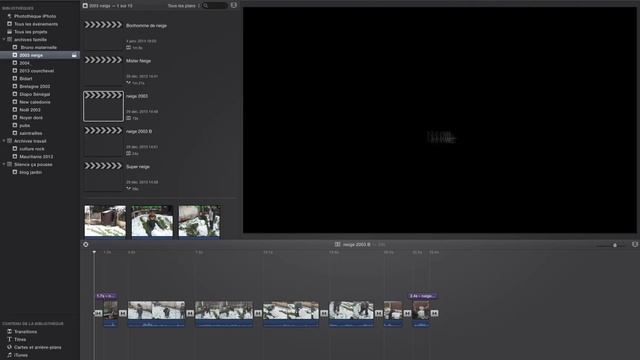Select the transition after the second clip
Image resolution: width=640 pixels, height=360 pixels.
tap(190, 313)
